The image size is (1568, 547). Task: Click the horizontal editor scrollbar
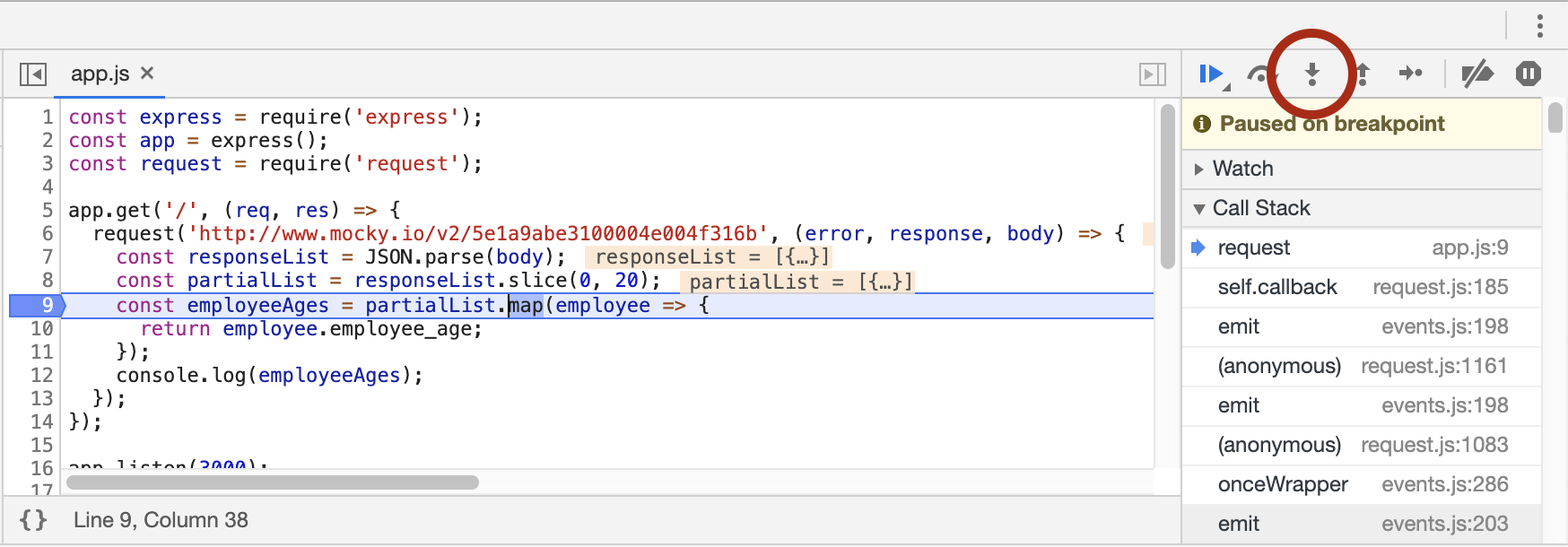pos(269,482)
